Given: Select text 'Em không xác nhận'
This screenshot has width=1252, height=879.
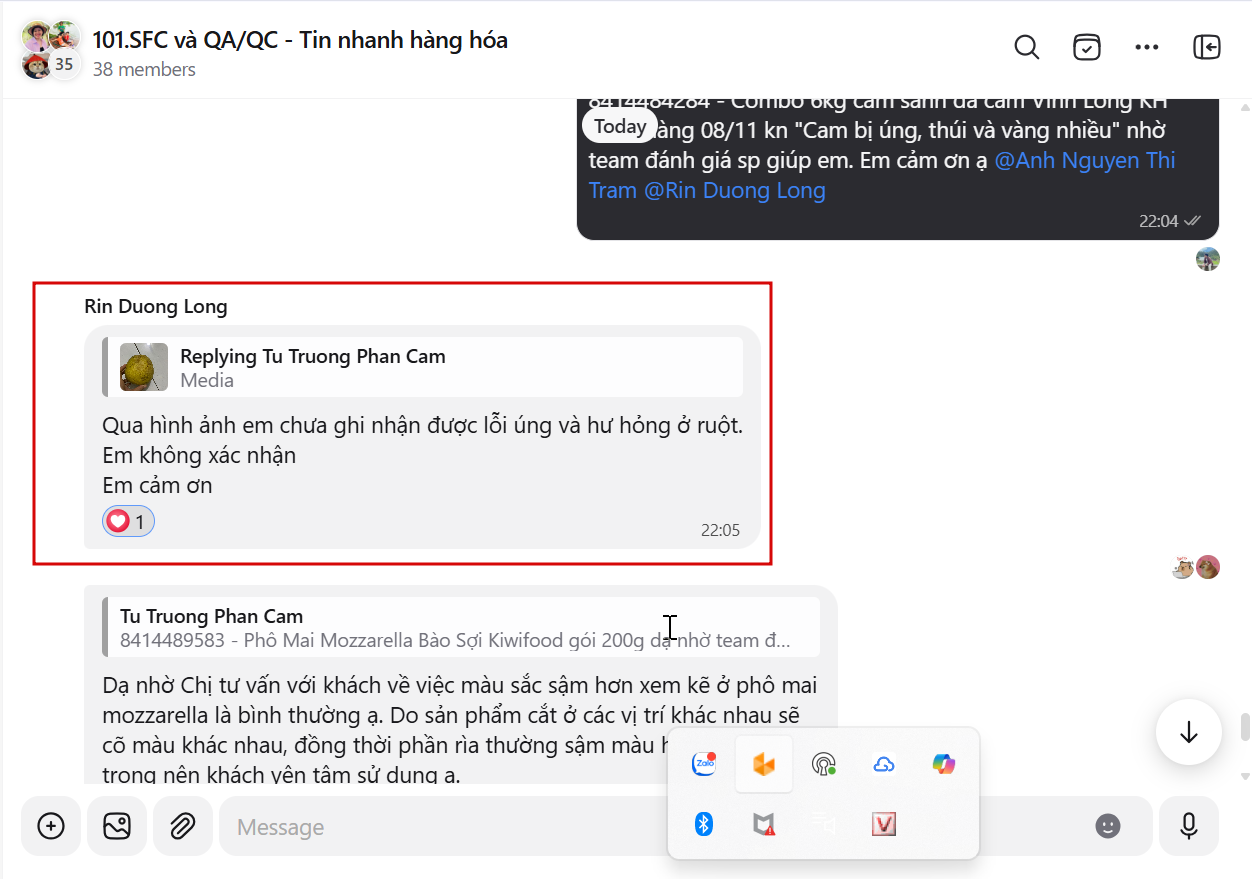Looking at the screenshot, I should coord(199,455).
